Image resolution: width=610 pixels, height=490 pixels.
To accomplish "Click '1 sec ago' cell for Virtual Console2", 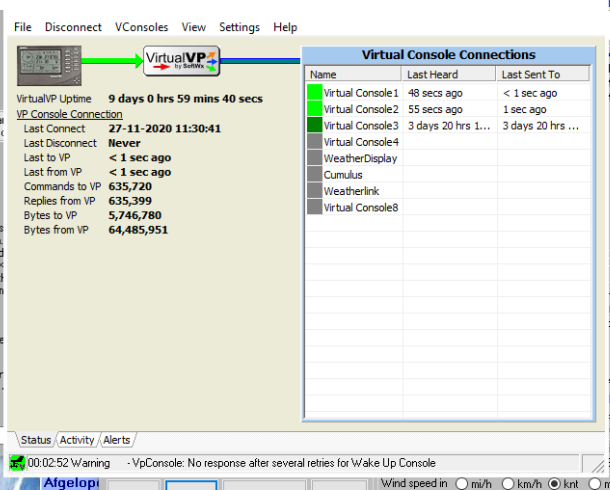I will point(524,109).
